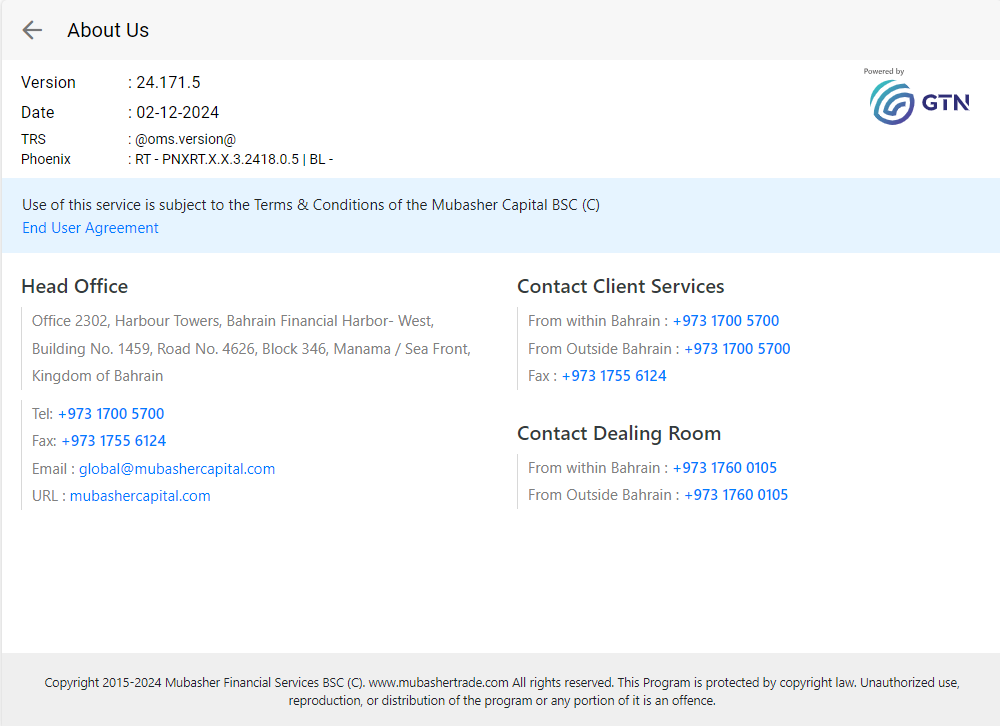Image resolution: width=1000 pixels, height=726 pixels.
Task: Click the Head Office heading
Action: [75, 286]
